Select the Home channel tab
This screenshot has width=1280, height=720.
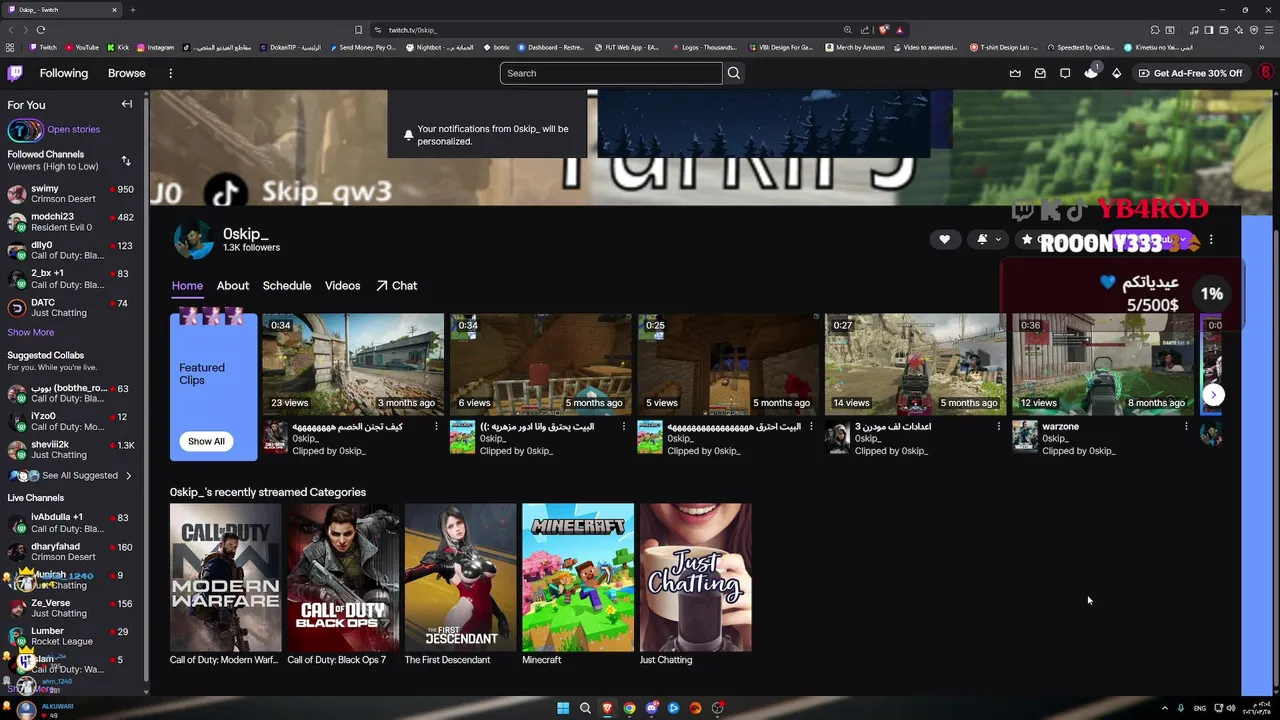point(187,286)
